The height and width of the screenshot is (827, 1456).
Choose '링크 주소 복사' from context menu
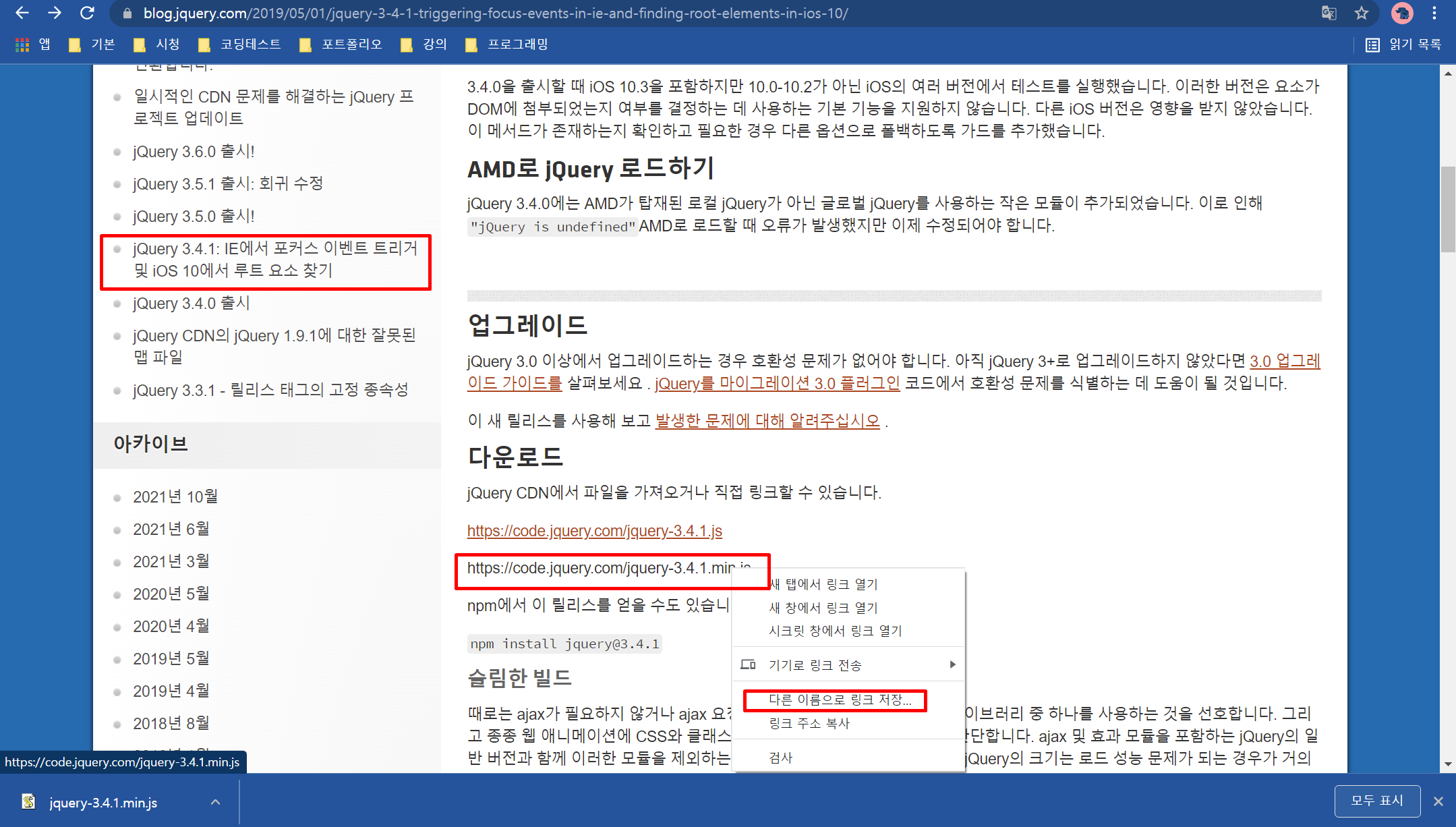pyautogui.click(x=809, y=723)
